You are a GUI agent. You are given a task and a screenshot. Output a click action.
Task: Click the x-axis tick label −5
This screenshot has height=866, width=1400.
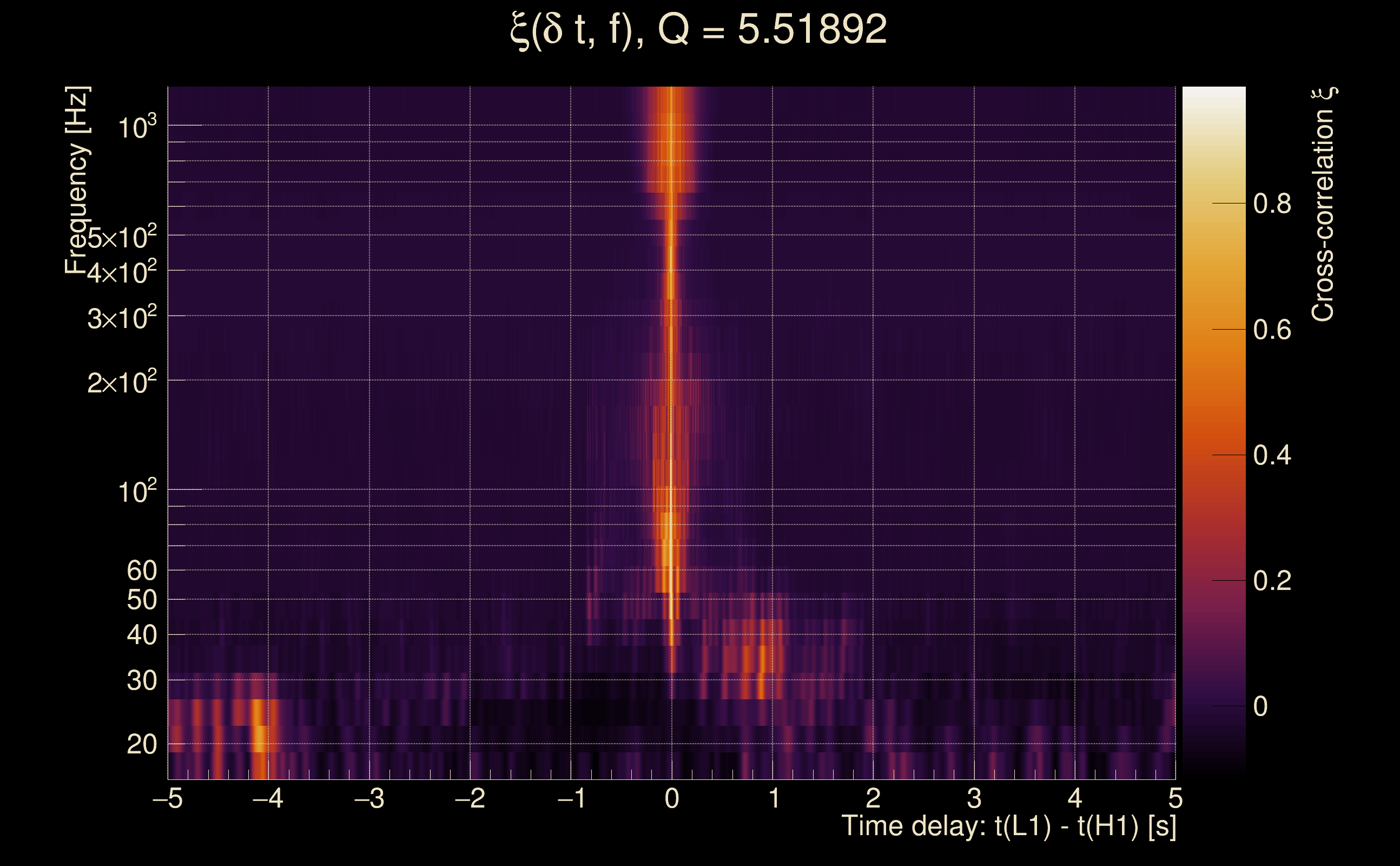(167, 798)
